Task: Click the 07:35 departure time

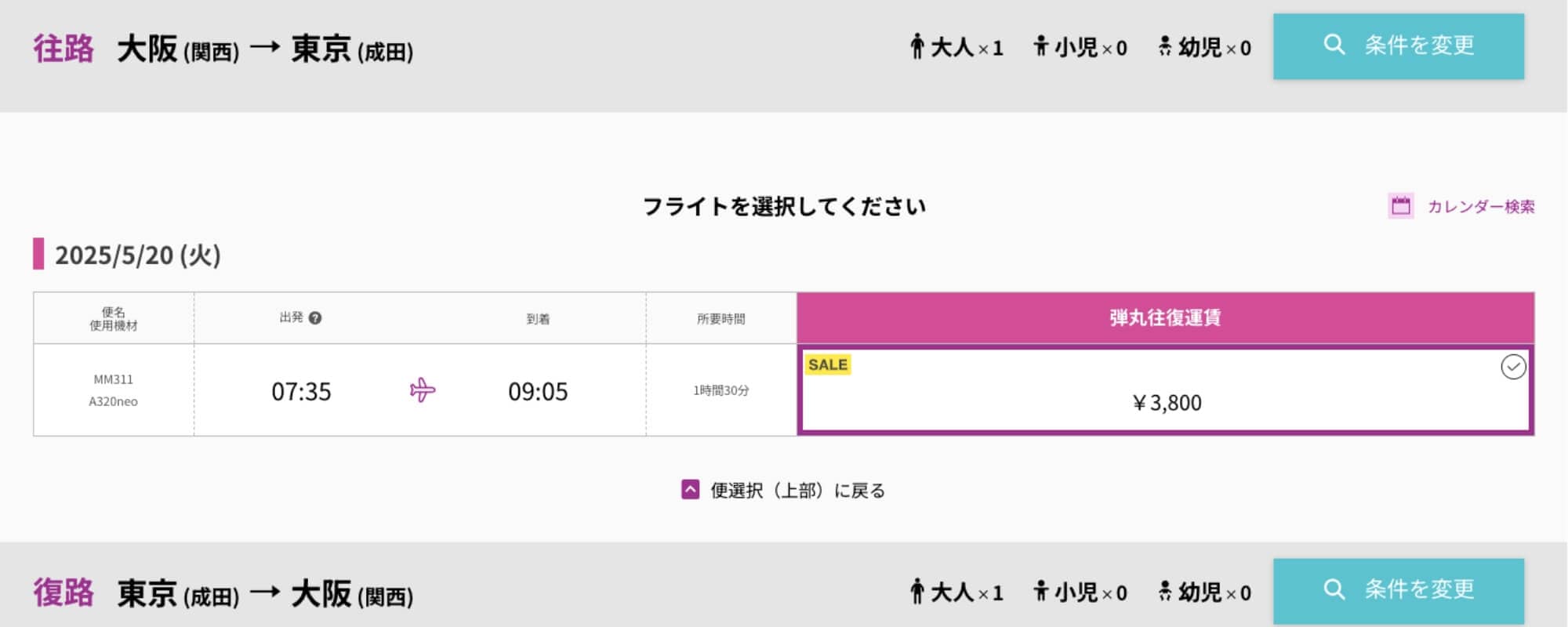Action: pos(301,391)
